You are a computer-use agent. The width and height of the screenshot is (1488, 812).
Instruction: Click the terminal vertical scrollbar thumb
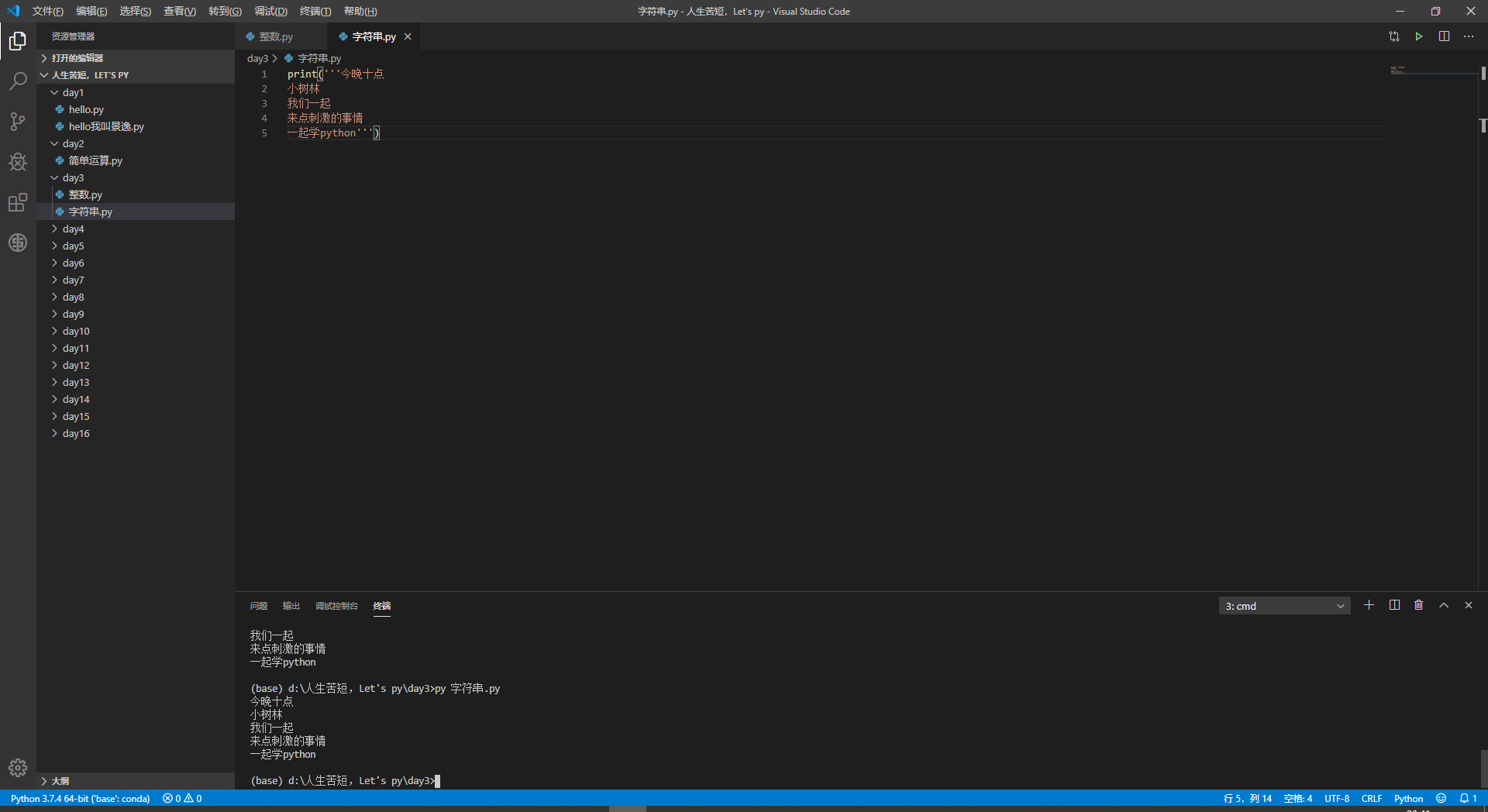click(1483, 769)
